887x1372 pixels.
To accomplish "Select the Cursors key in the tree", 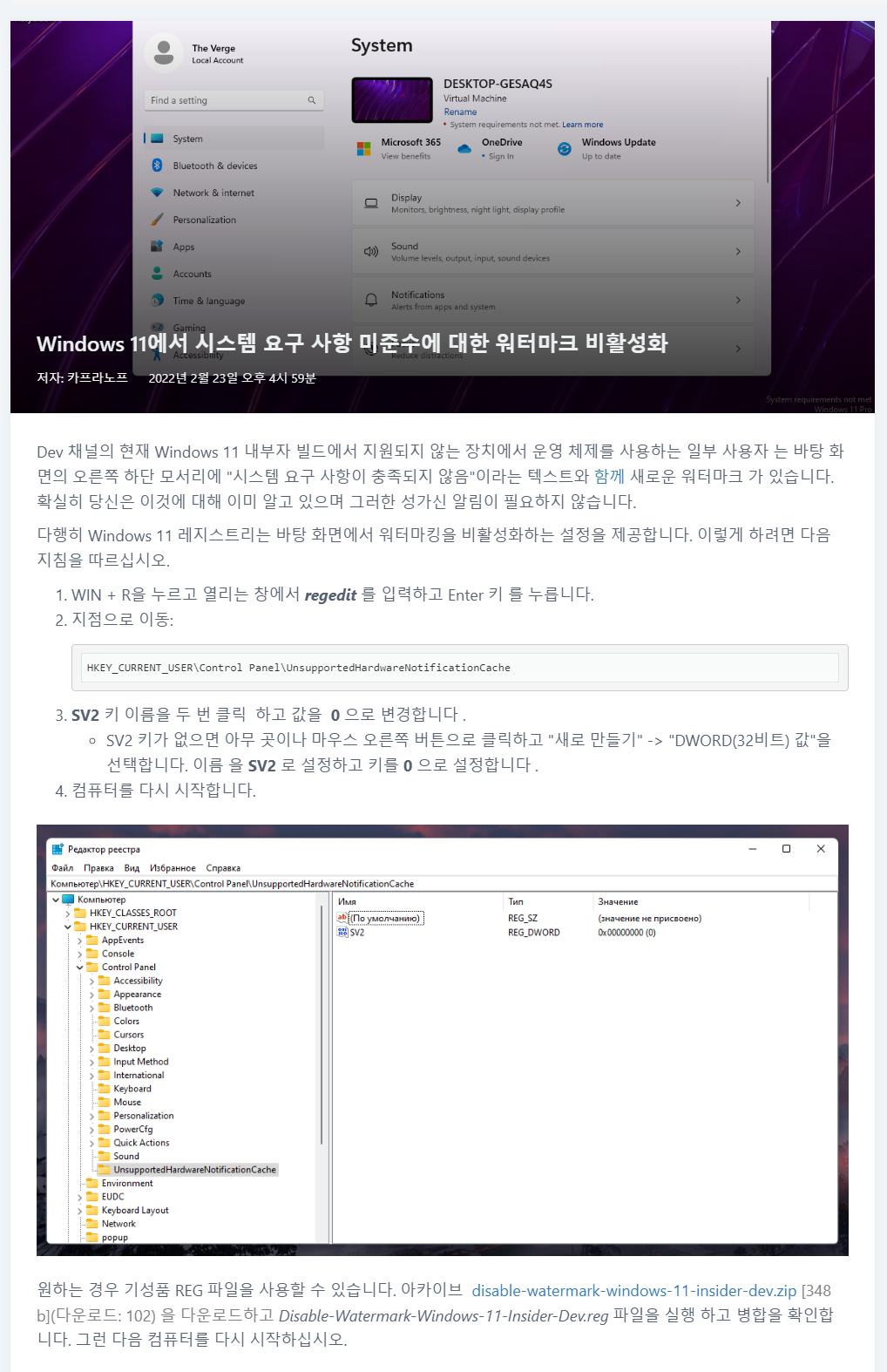I will [x=129, y=1035].
